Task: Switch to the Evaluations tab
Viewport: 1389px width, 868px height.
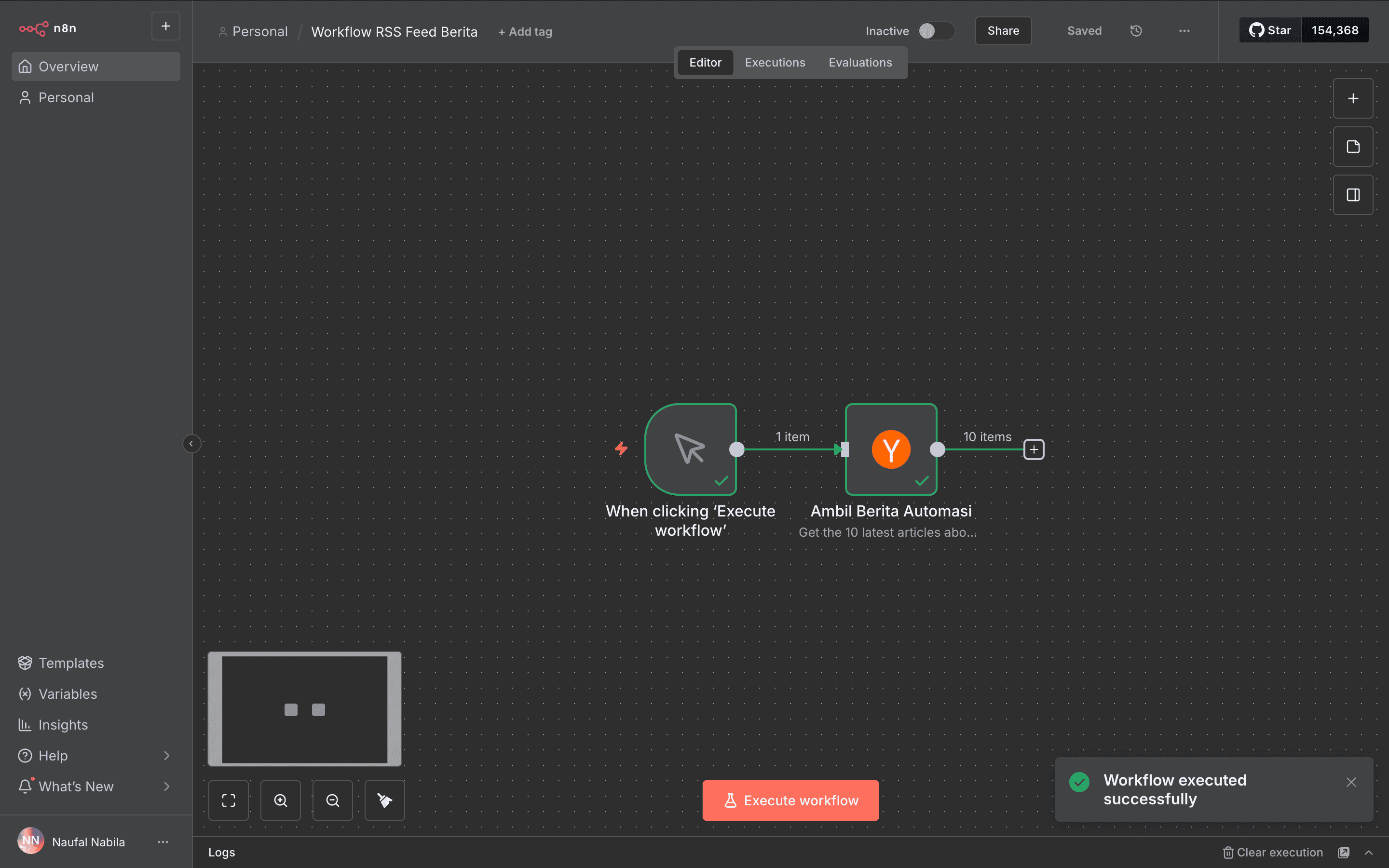Action: [x=860, y=63]
